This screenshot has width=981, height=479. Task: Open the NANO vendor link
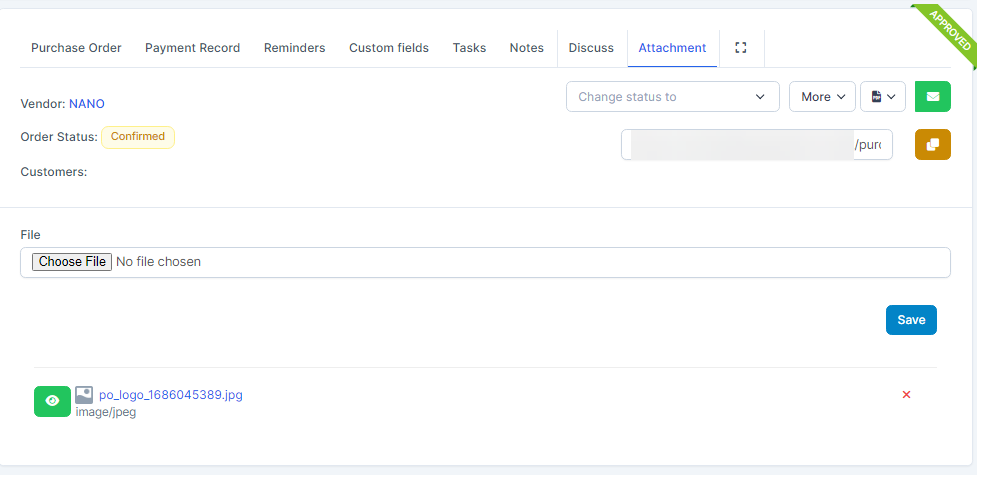coord(87,104)
